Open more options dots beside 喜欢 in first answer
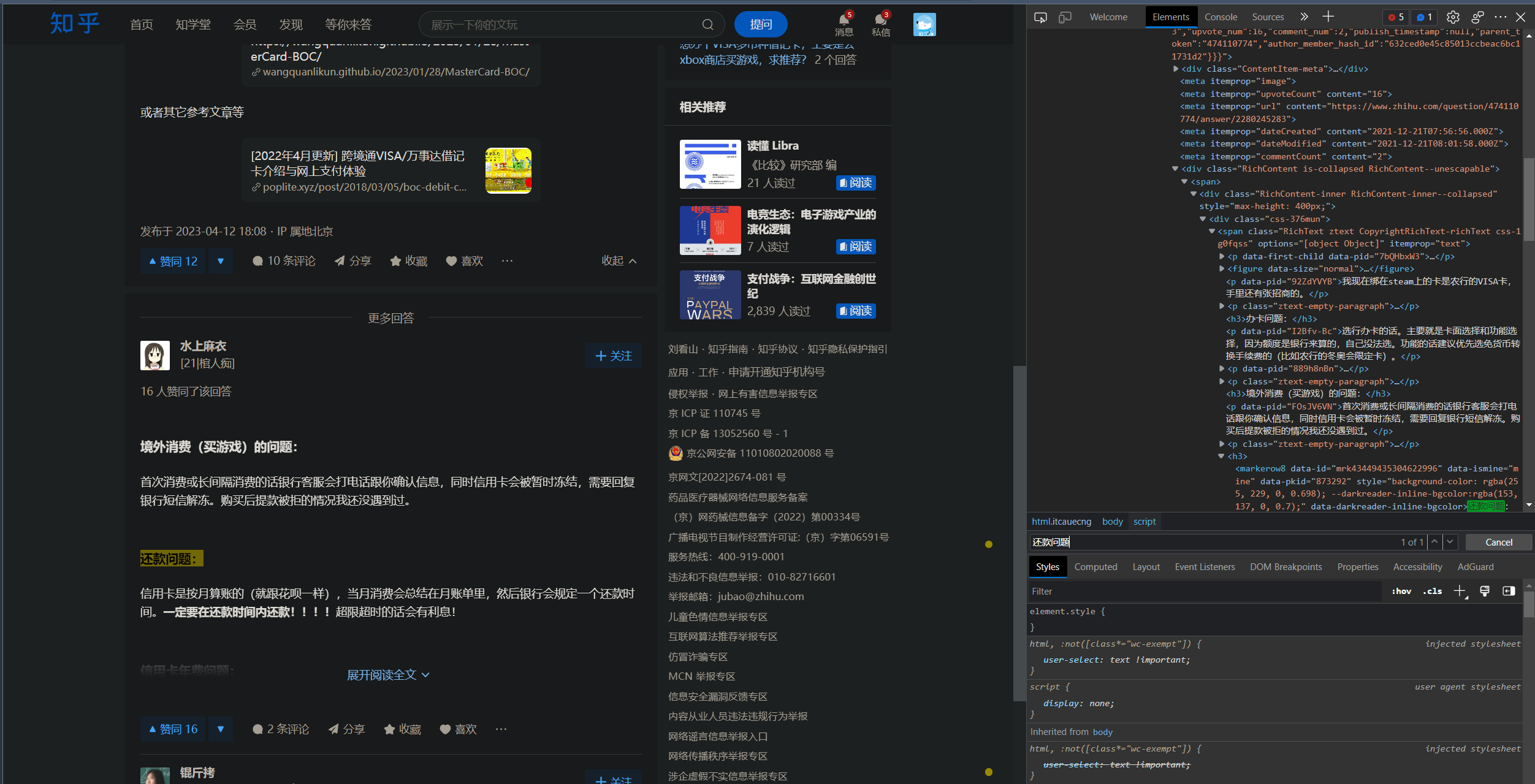1535x784 pixels. [x=507, y=261]
